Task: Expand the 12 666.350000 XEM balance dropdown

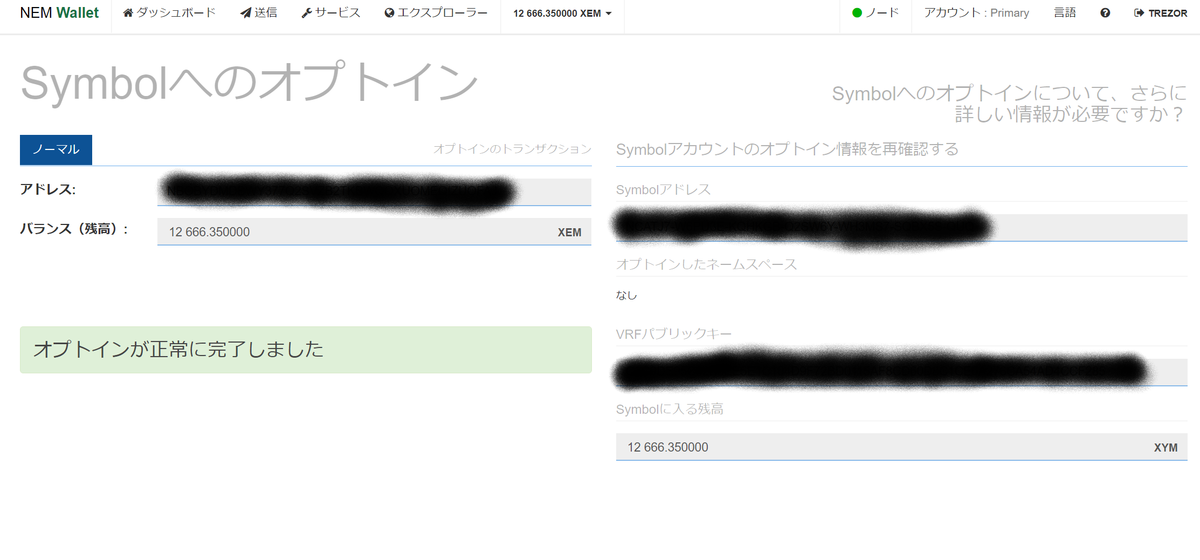Action: [x=562, y=14]
